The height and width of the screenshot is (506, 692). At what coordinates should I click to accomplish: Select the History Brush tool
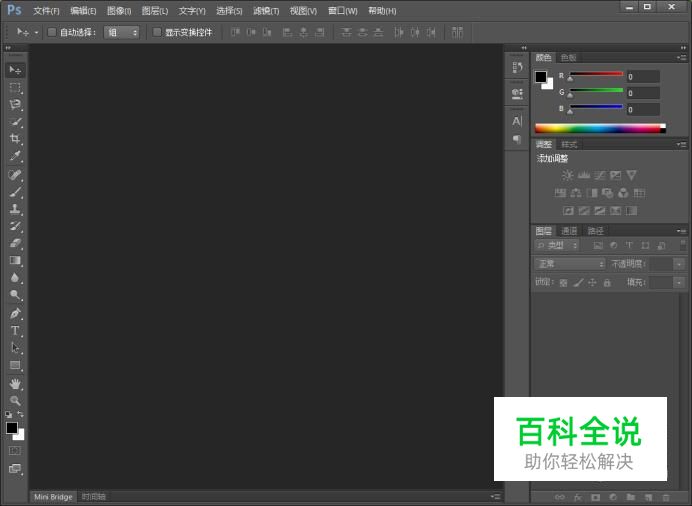15,226
